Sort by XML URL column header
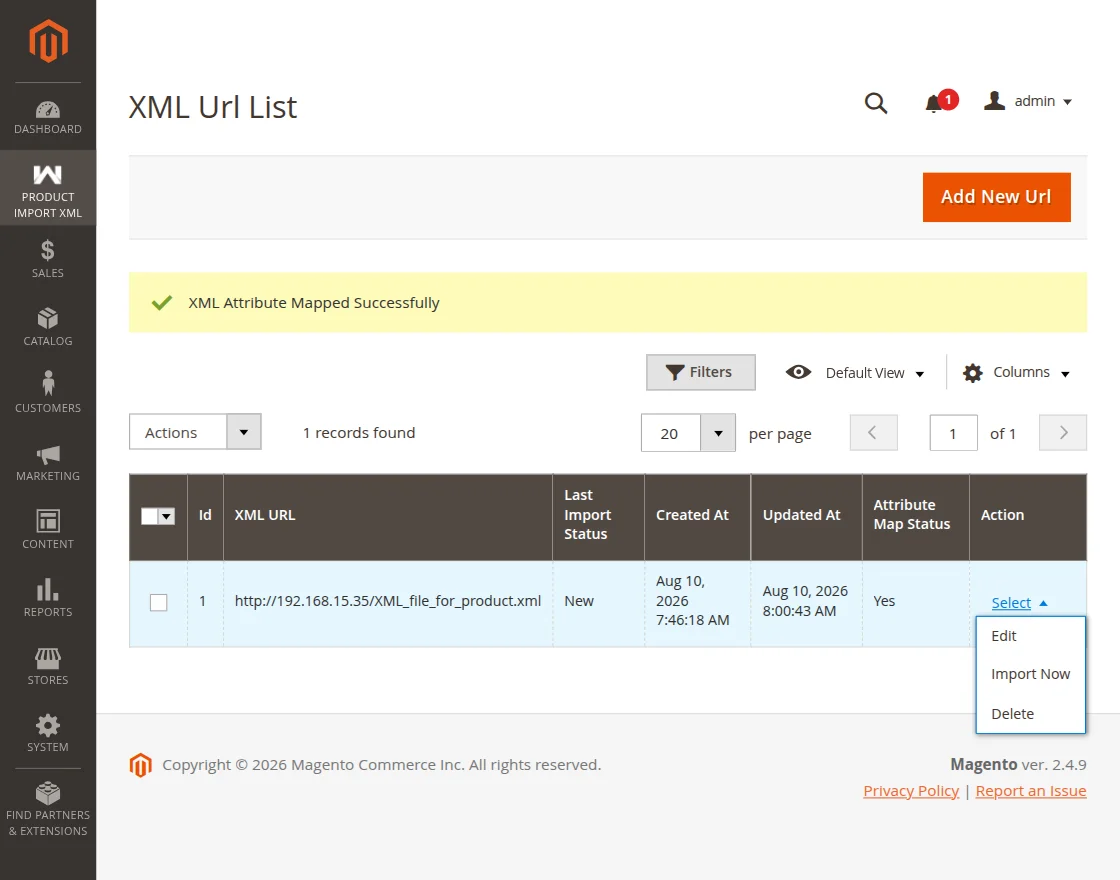Image resolution: width=1120 pixels, height=880 pixels. tap(388, 515)
